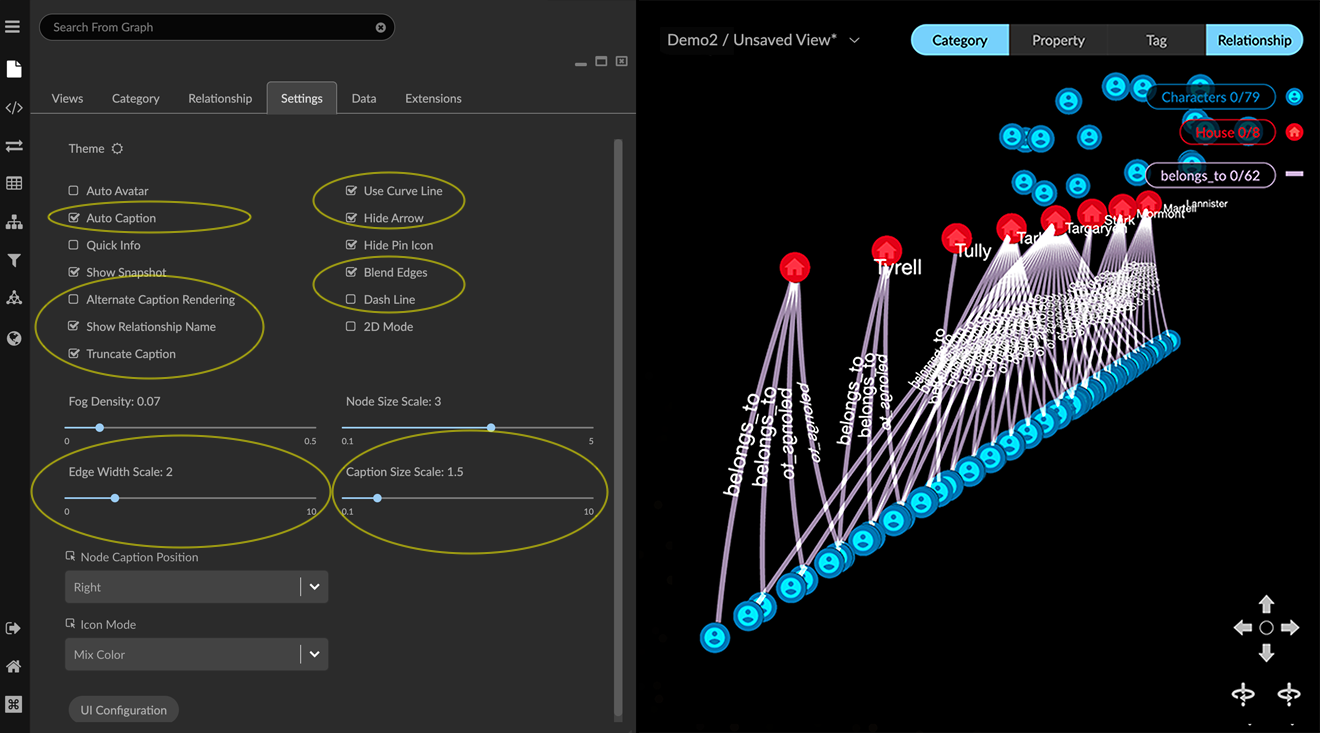This screenshot has width=1320, height=733.
Task: Enable the Auto Avatar checkbox
Action: click(x=73, y=191)
